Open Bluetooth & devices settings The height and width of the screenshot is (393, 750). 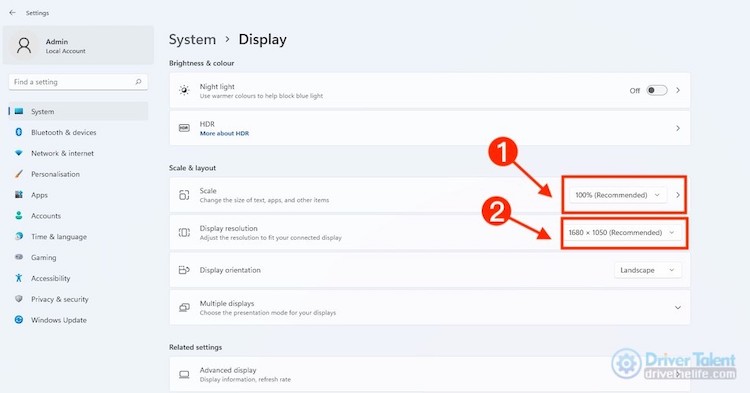(78, 132)
